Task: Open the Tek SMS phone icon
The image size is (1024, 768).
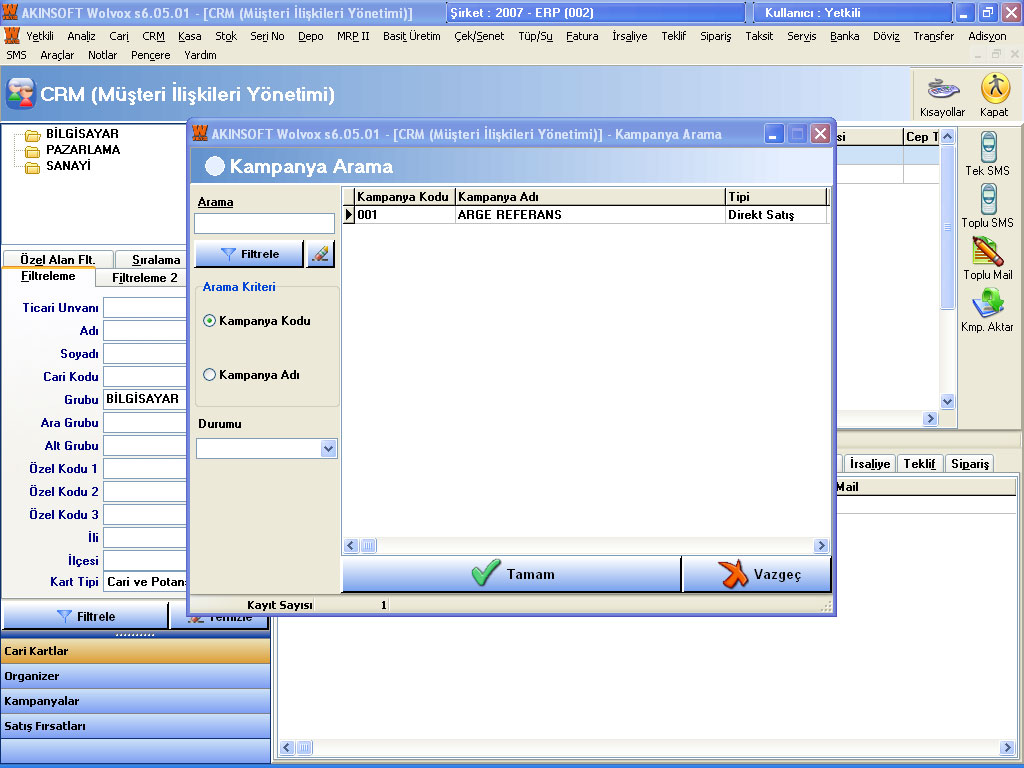Action: 988,153
